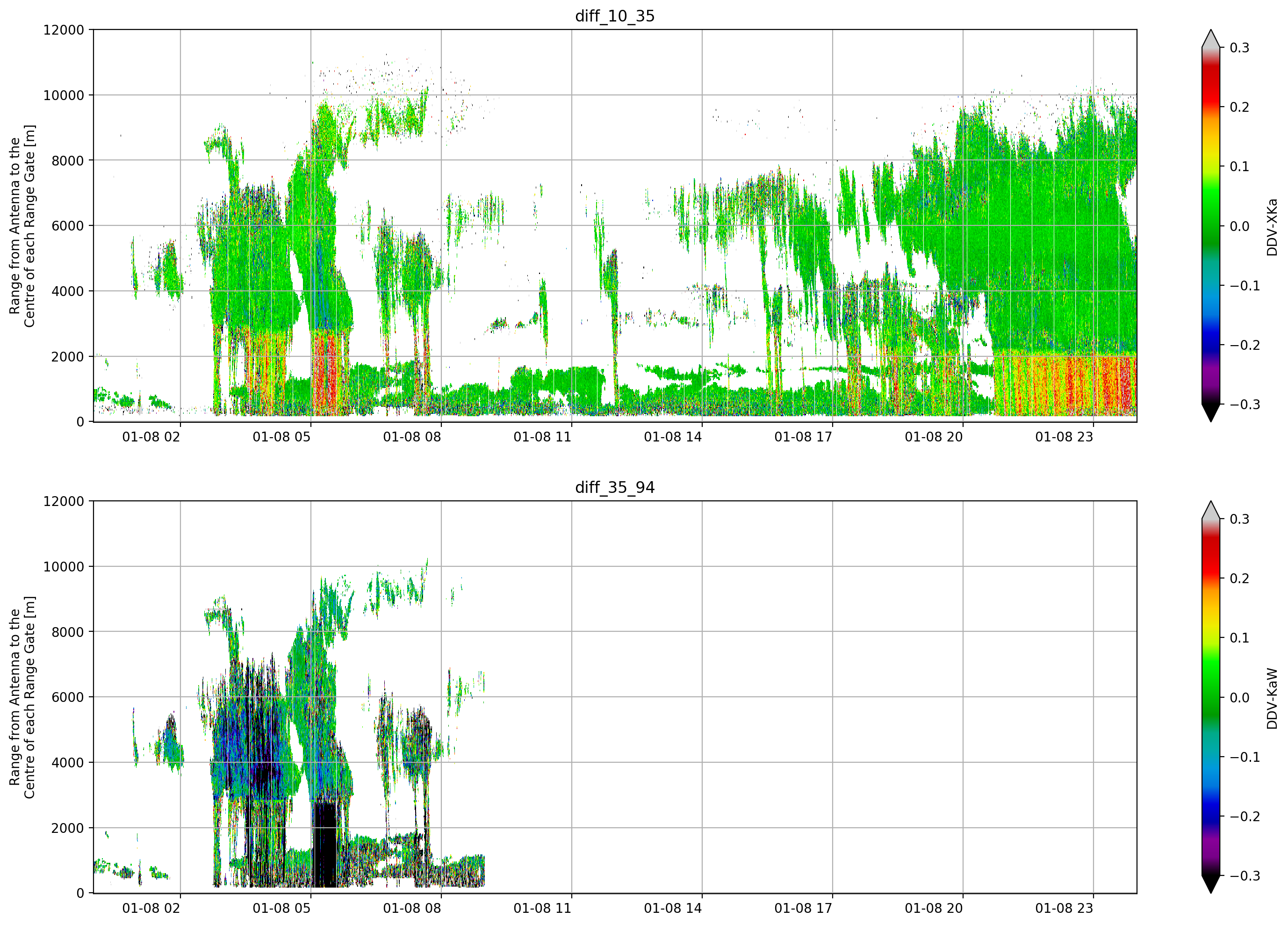Viewport: 1288px width, 925px height.
Task: Click the 4000 y-tick in diff_35_94 plot
Action: [x=68, y=763]
